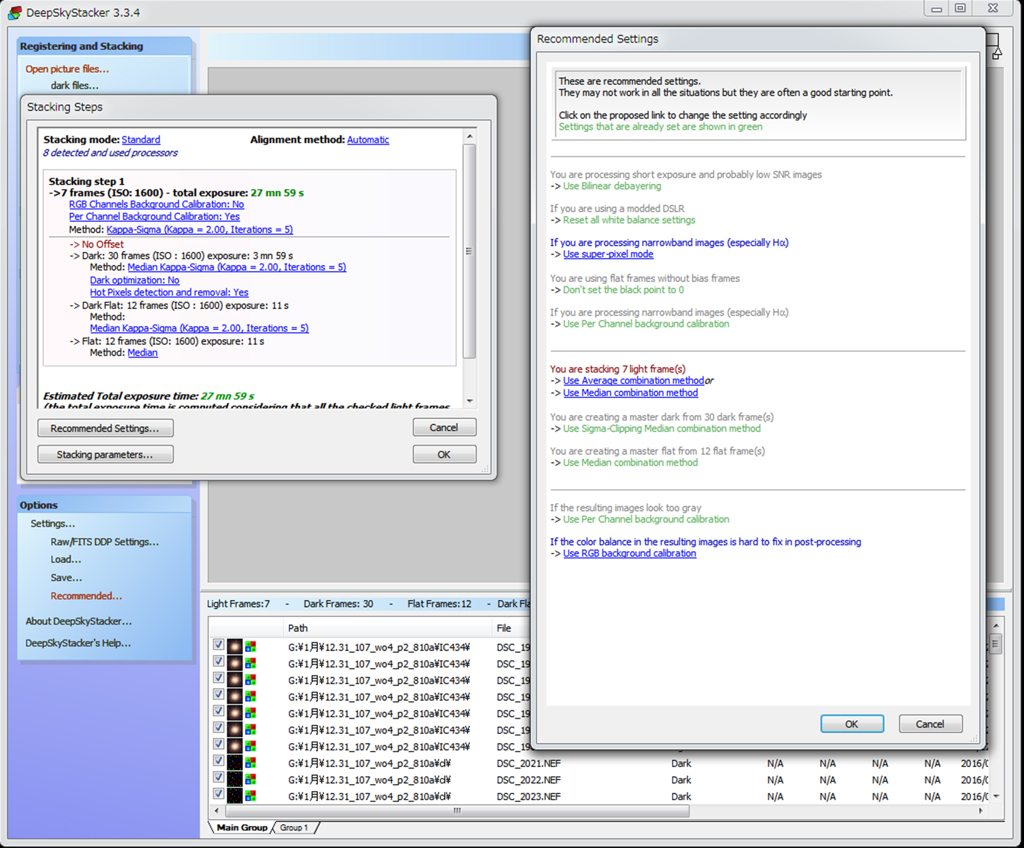
Task: Click Per Channel calibration link under 'look too gray'
Action: click(646, 519)
